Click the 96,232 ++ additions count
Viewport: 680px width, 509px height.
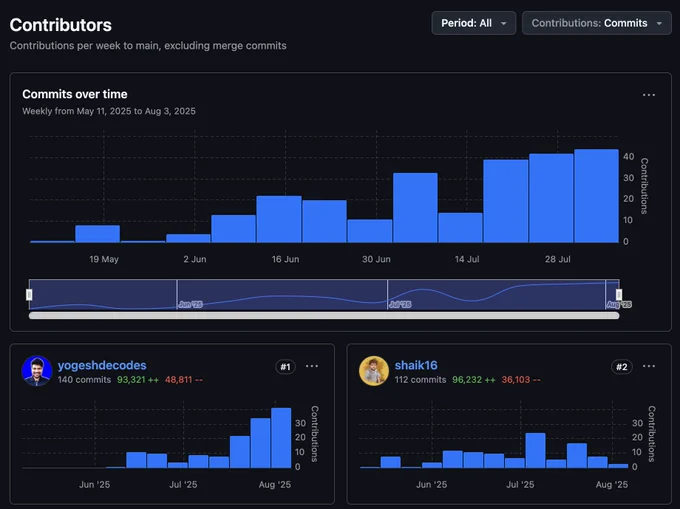(x=474, y=380)
